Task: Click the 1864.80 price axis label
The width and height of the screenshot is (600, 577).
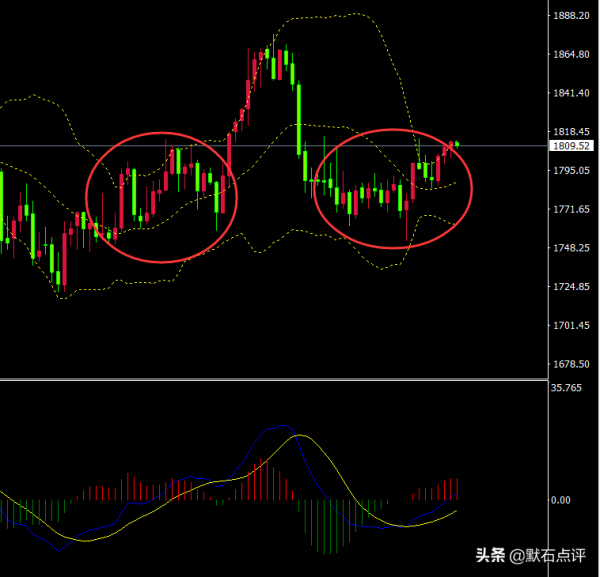Action: (x=570, y=55)
